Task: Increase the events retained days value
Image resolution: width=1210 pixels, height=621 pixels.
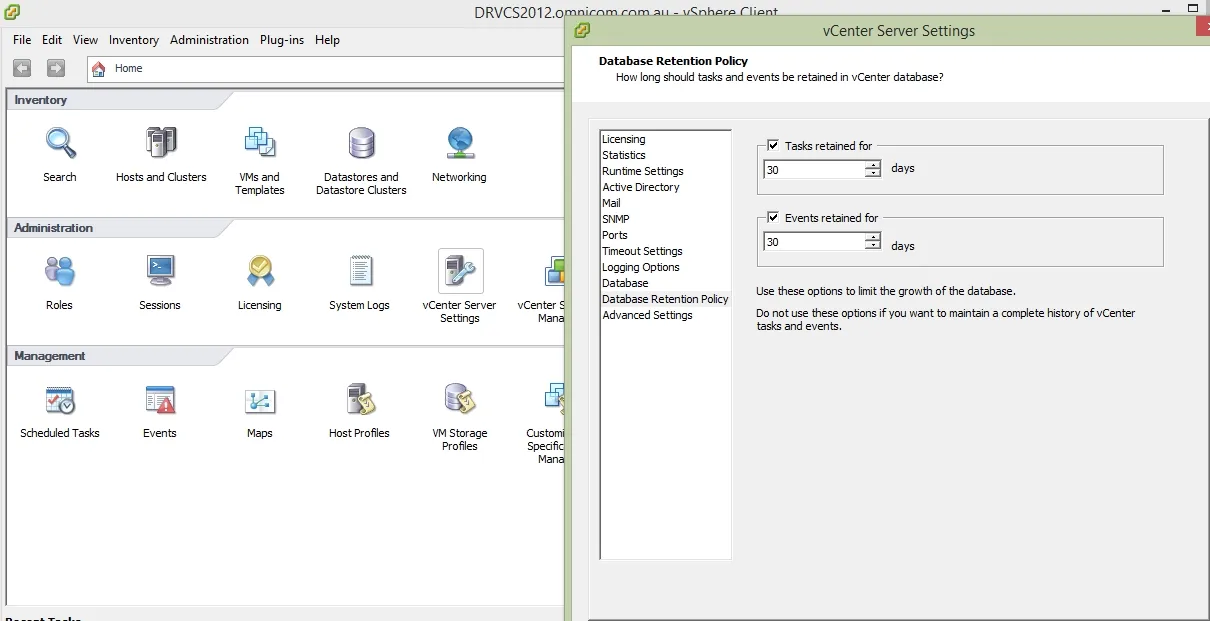Action: coord(873,237)
